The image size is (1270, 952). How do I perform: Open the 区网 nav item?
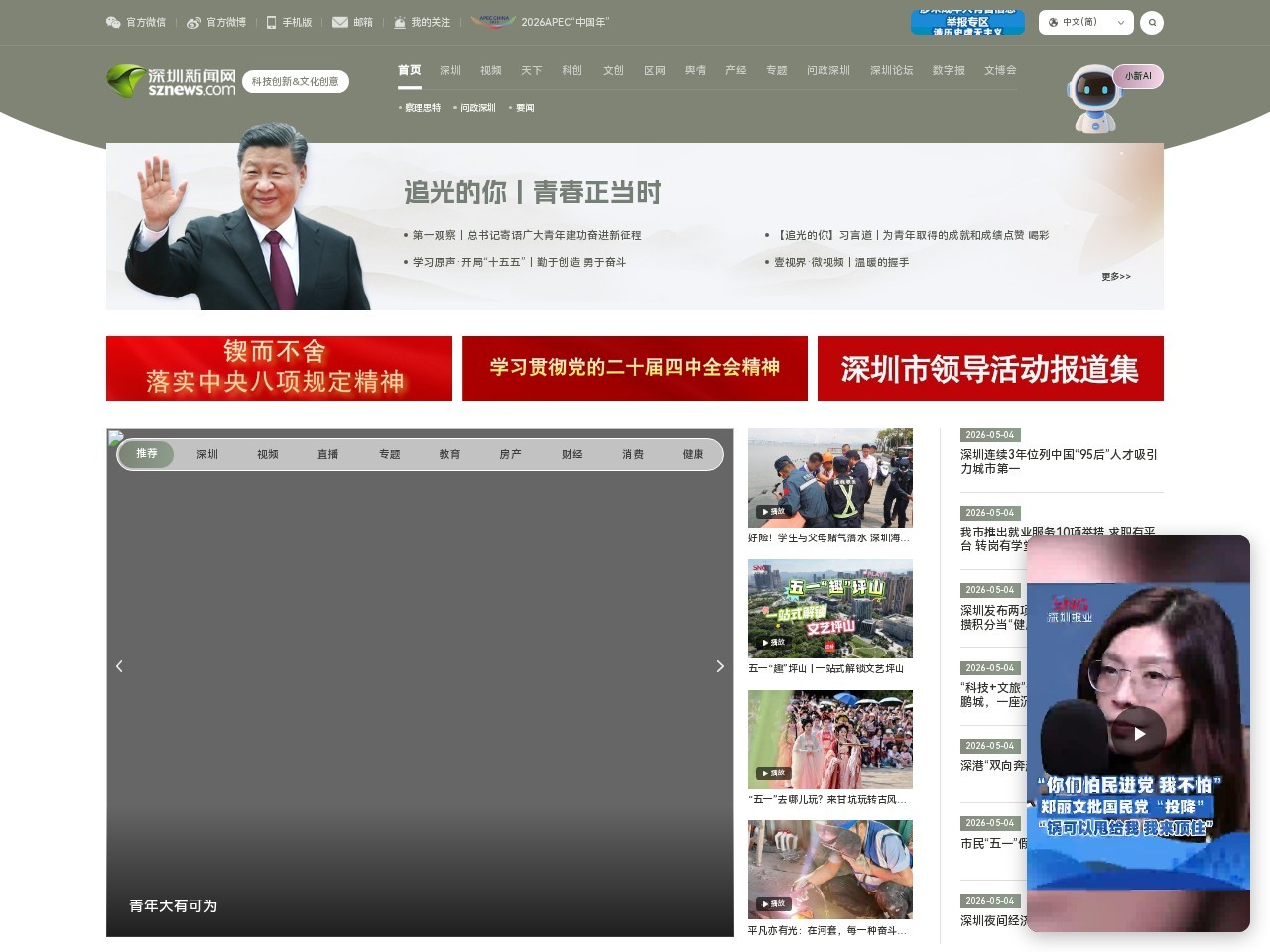655,70
